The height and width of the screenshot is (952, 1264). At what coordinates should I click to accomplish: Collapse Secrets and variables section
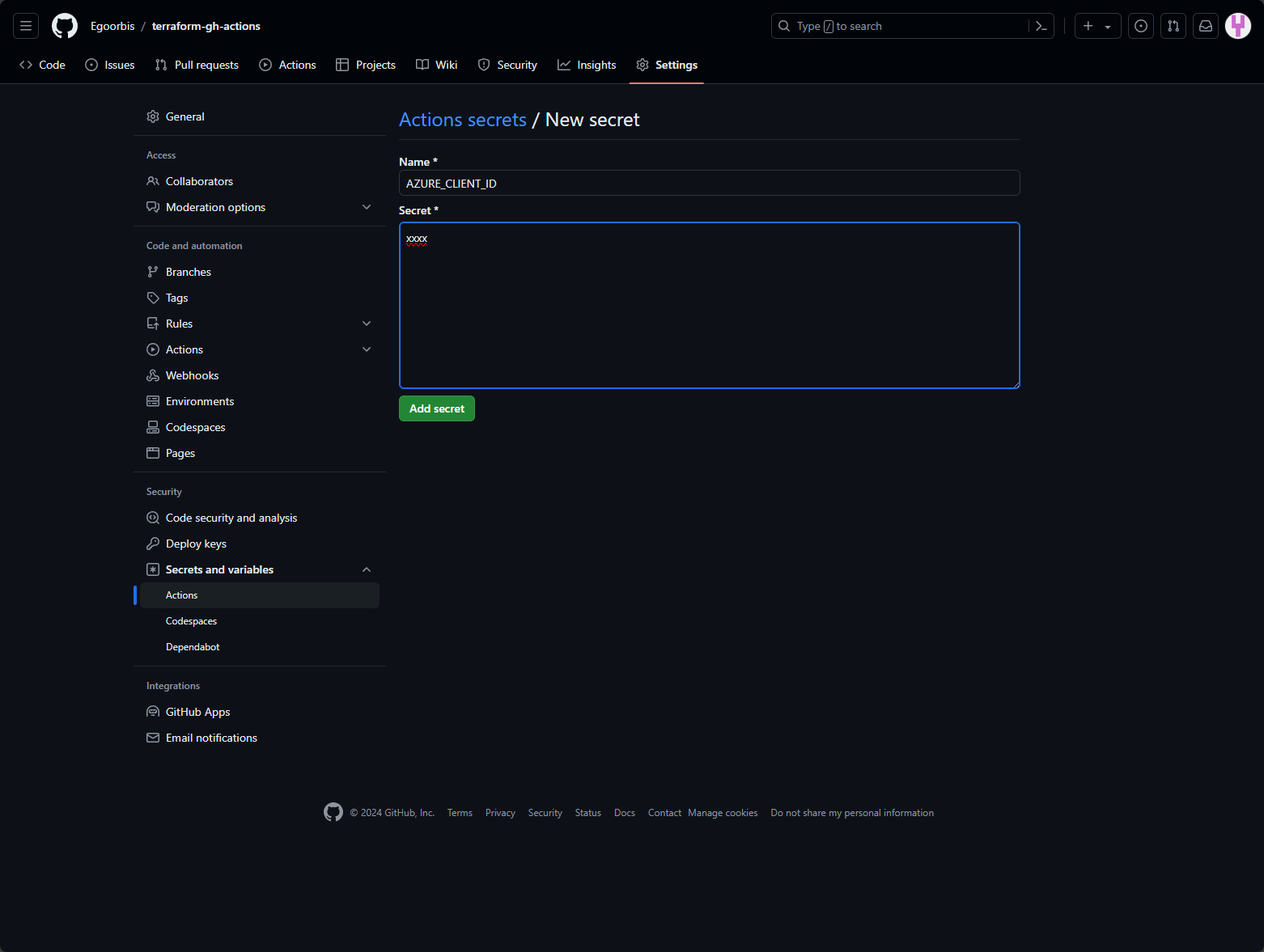pos(367,569)
